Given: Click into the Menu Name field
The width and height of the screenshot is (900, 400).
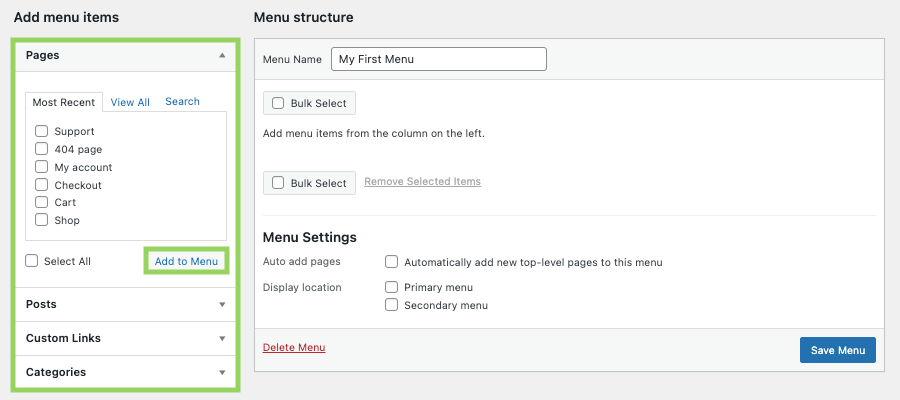Looking at the screenshot, I should coord(439,59).
